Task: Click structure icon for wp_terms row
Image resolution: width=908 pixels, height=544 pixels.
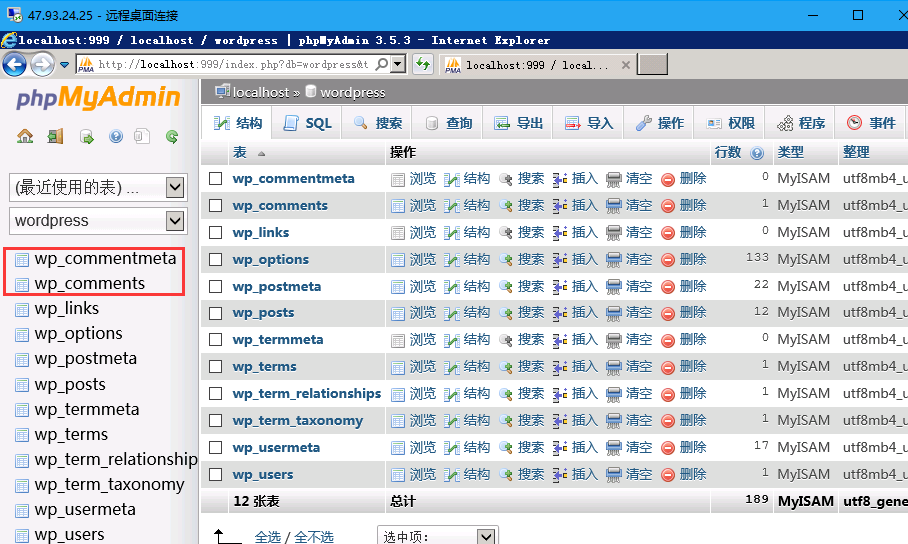Action: click(452, 368)
